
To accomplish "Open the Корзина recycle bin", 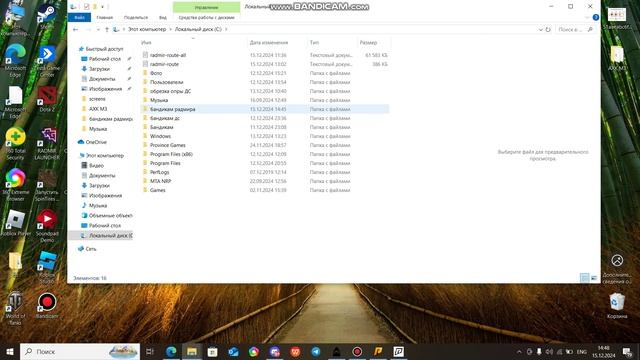I will coord(617,306).
